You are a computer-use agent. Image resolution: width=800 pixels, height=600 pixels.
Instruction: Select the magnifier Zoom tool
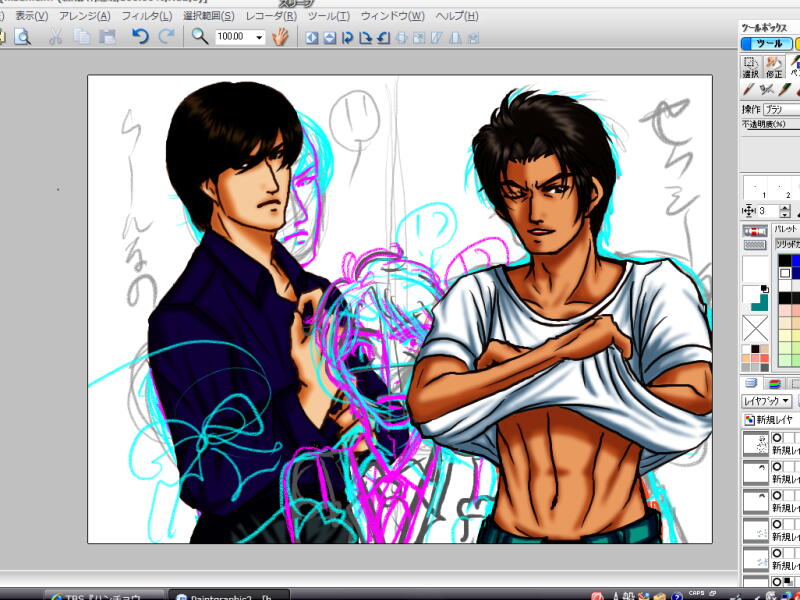199,37
